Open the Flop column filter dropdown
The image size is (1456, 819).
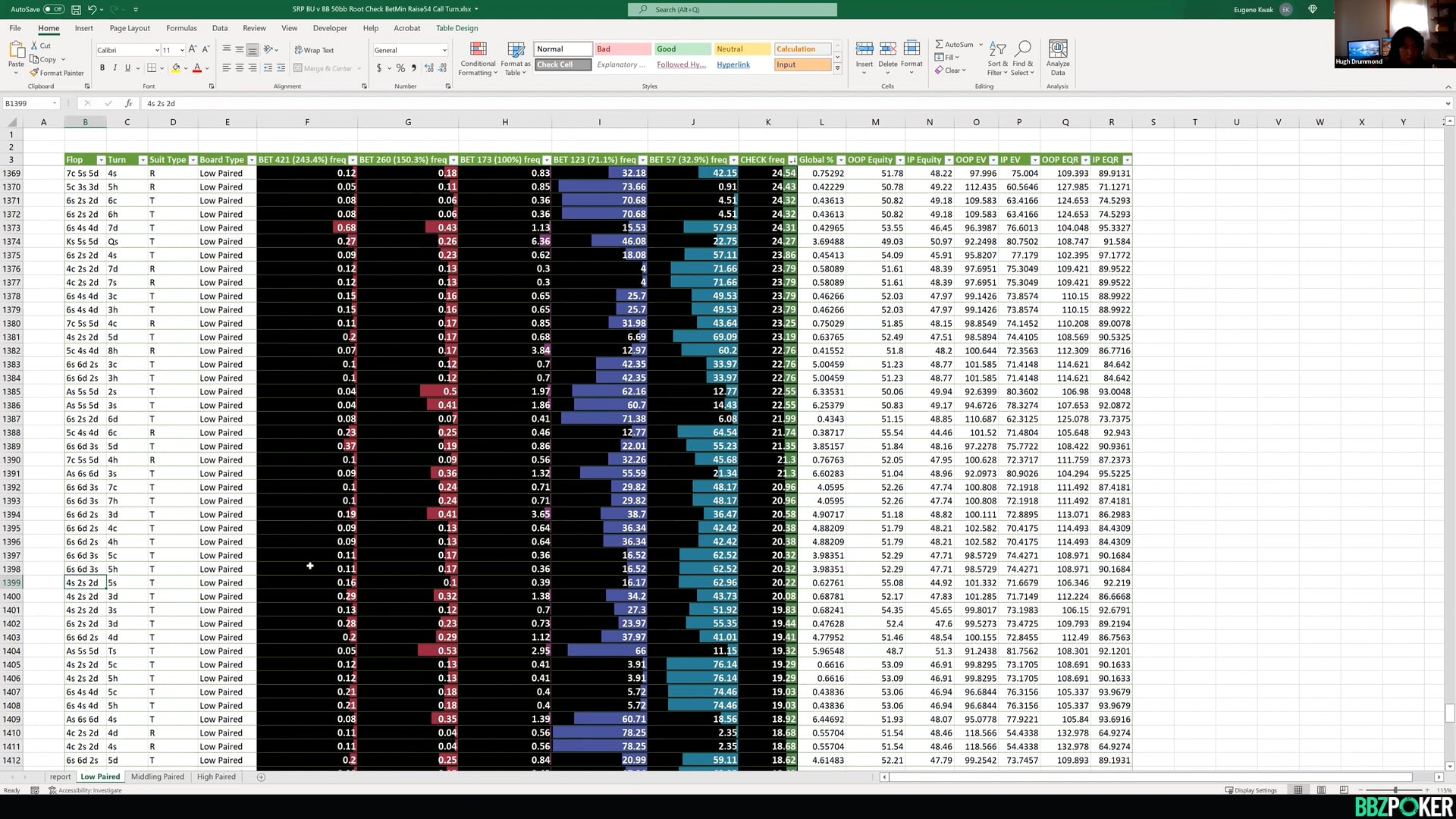[x=101, y=160]
